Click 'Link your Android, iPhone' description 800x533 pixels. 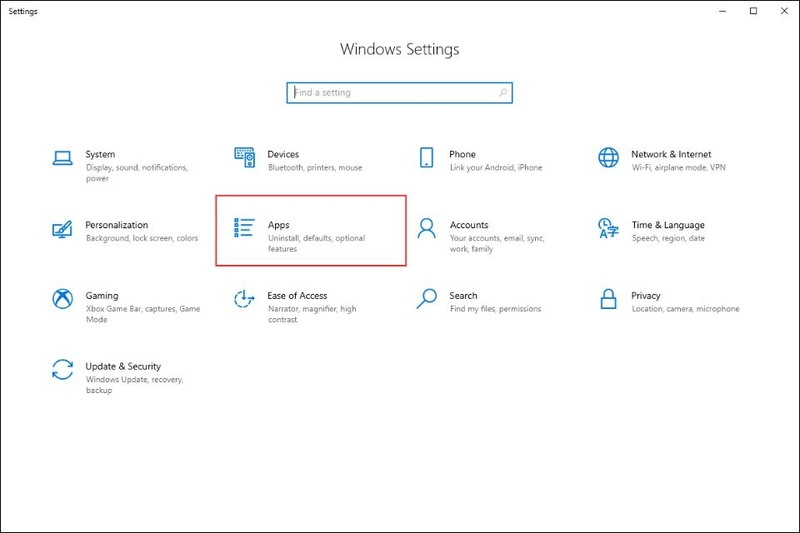click(496, 168)
